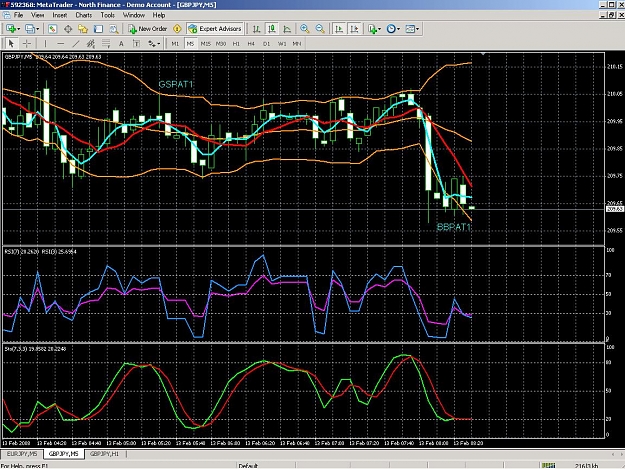625x469 pixels.
Task: Switch to the GBPJPY,H1 chart tab
Action: [x=104, y=454]
